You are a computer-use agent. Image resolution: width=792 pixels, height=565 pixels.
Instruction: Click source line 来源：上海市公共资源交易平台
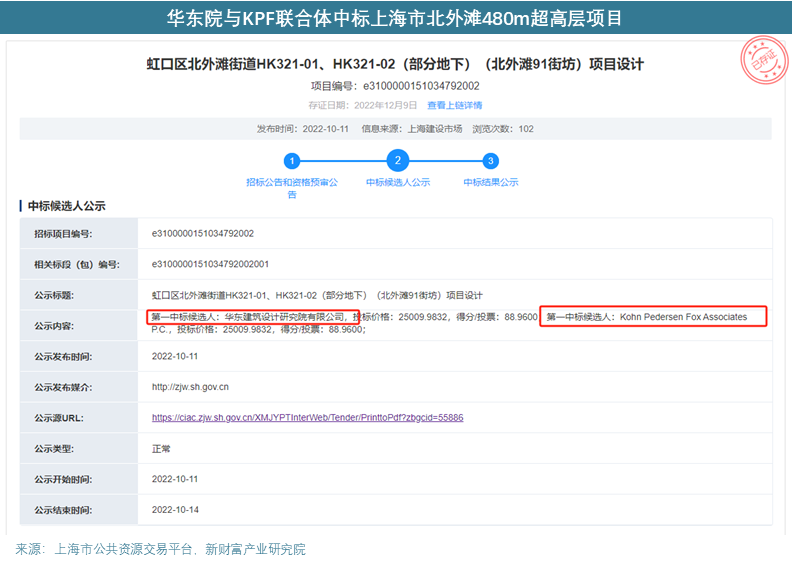pos(161,549)
